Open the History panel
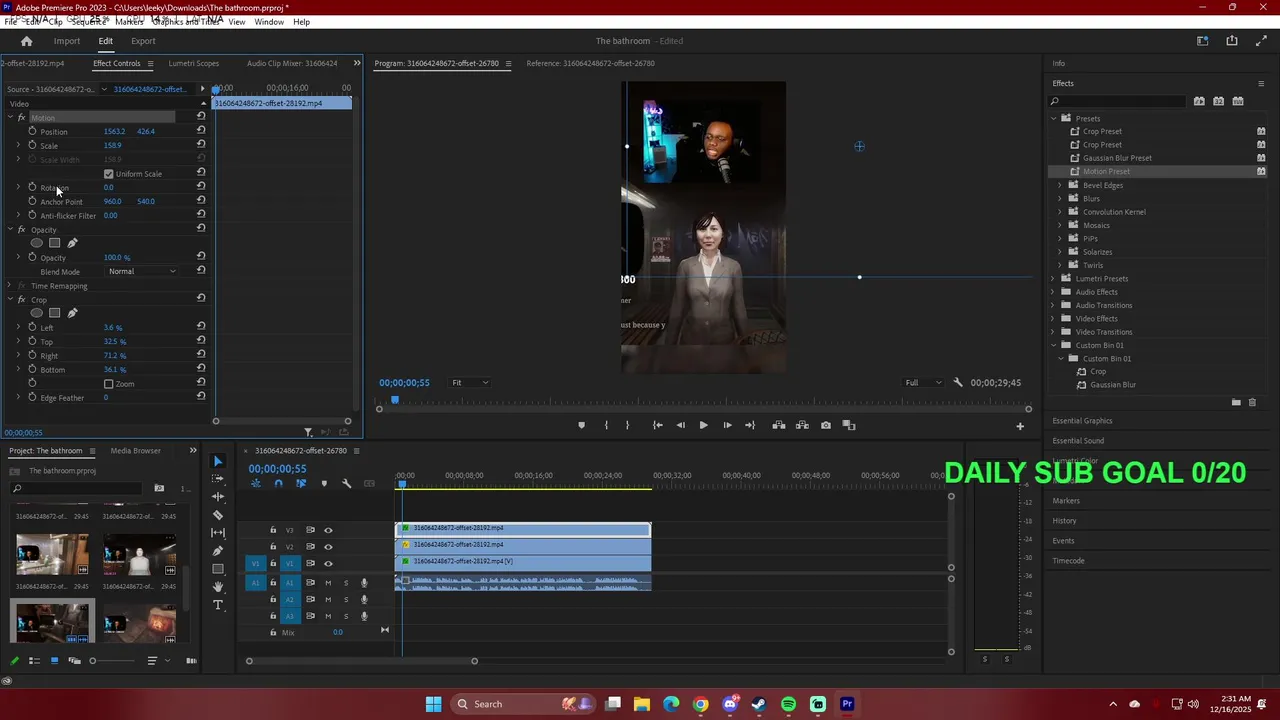The image size is (1280, 720). point(1064,521)
